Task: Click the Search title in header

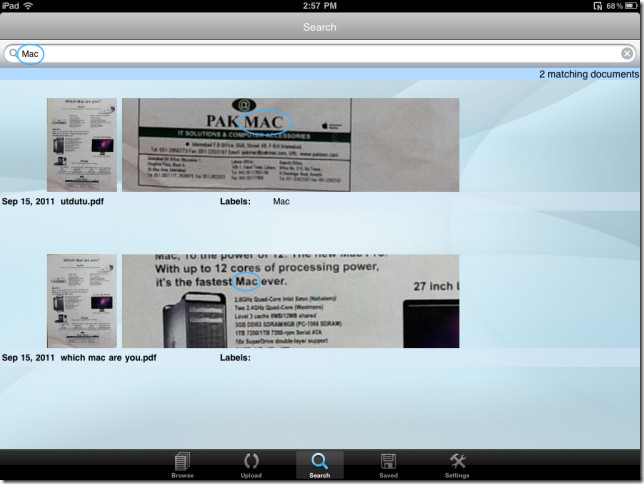Action: pyautogui.click(x=320, y=27)
